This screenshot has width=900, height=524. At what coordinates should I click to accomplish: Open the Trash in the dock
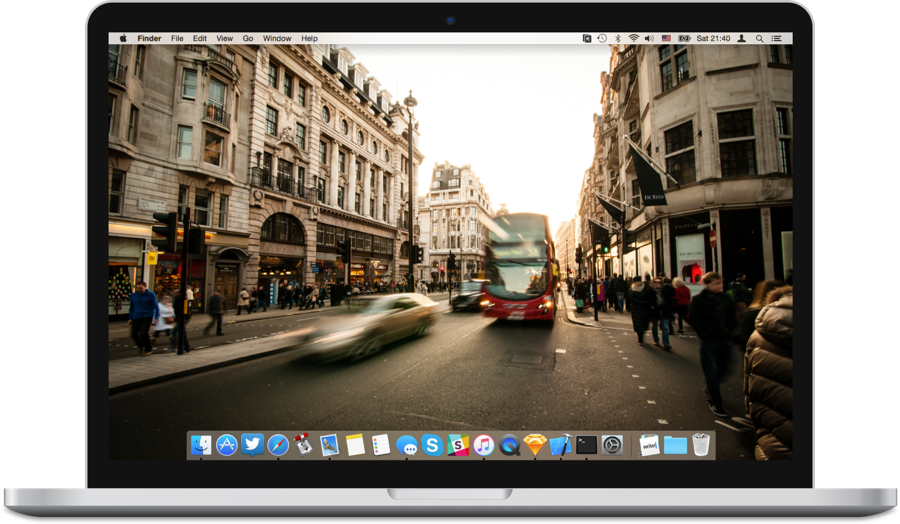(x=701, y=445)
